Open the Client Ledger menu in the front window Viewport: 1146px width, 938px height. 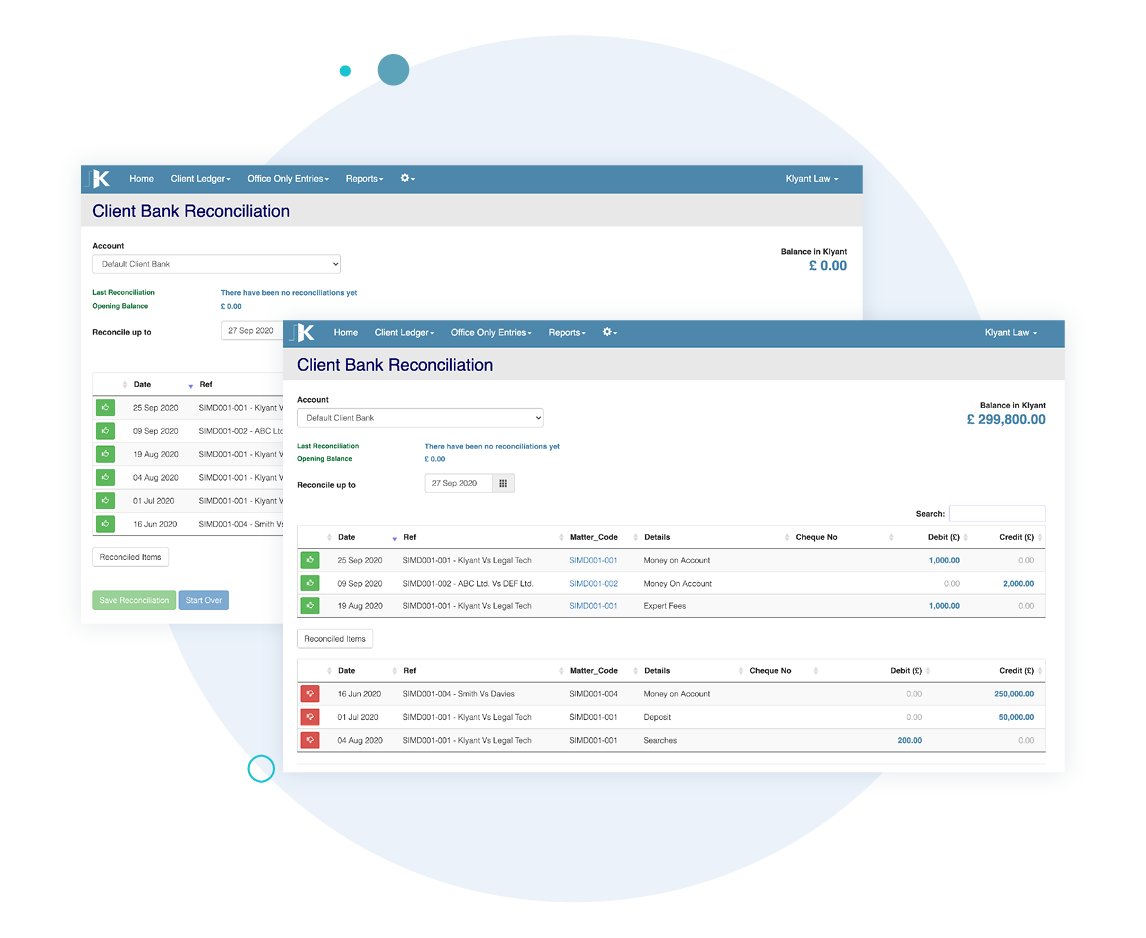[404, 333]
